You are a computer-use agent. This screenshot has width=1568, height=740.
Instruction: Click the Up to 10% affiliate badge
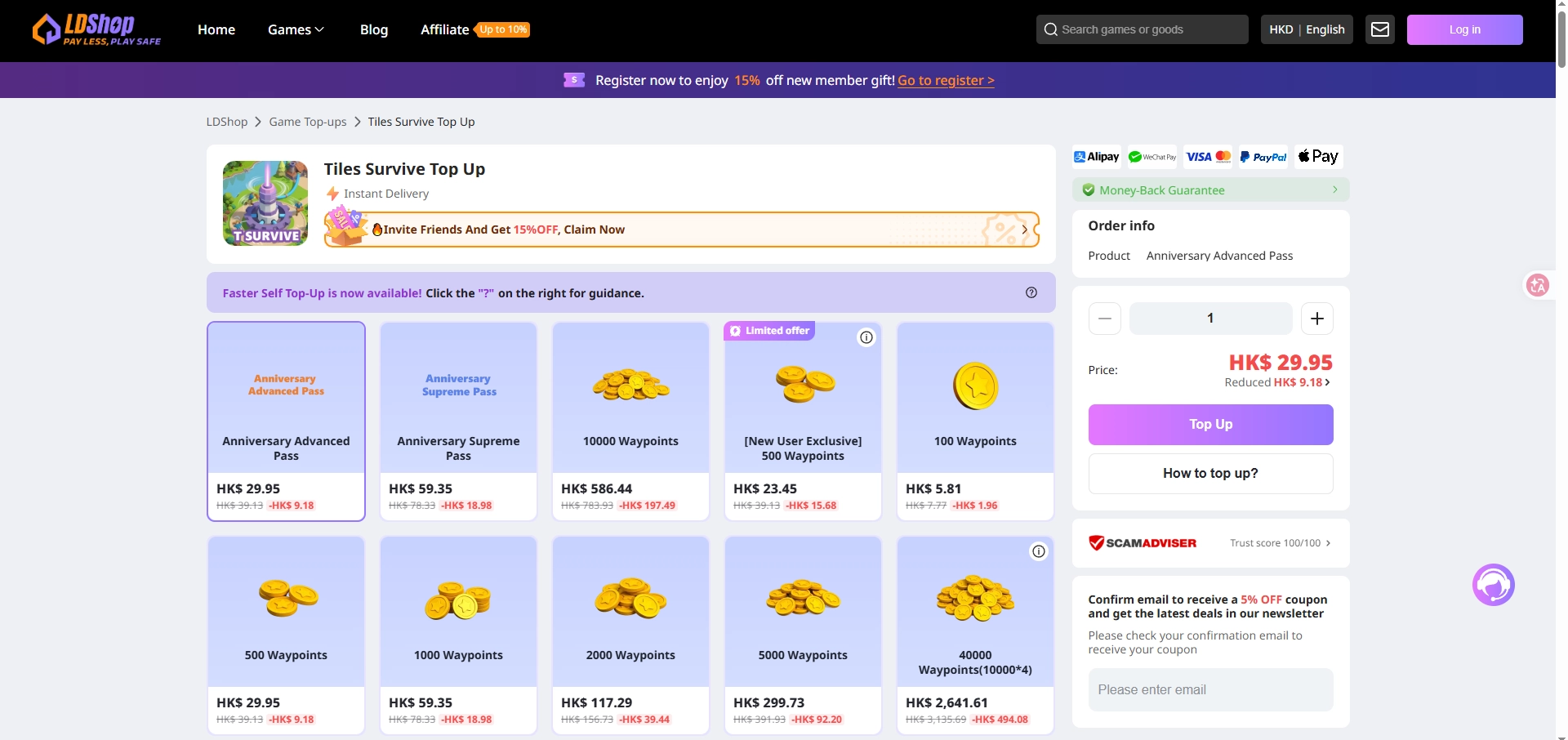pos(504,29)
